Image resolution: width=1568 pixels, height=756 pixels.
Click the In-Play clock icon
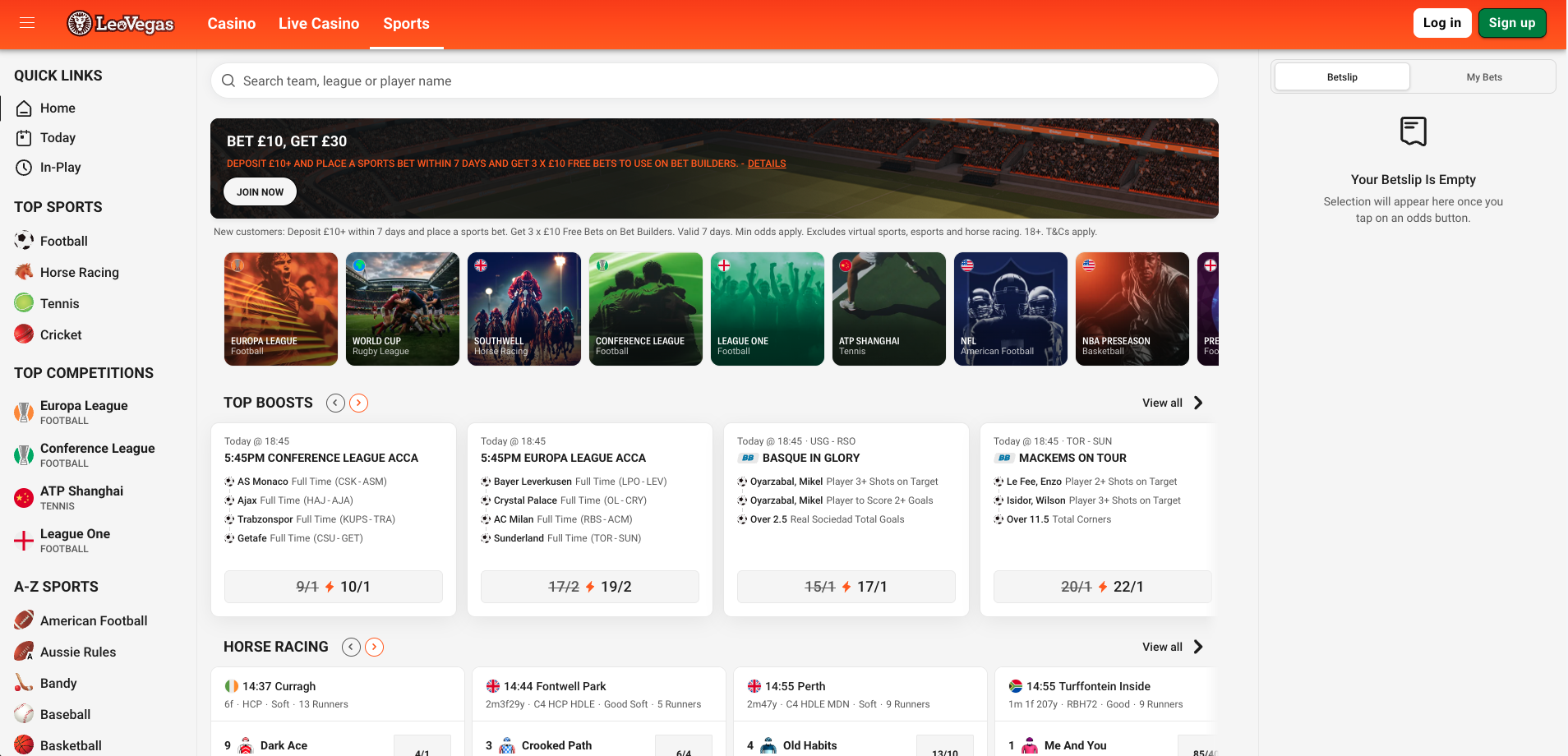tap(24, 168)
